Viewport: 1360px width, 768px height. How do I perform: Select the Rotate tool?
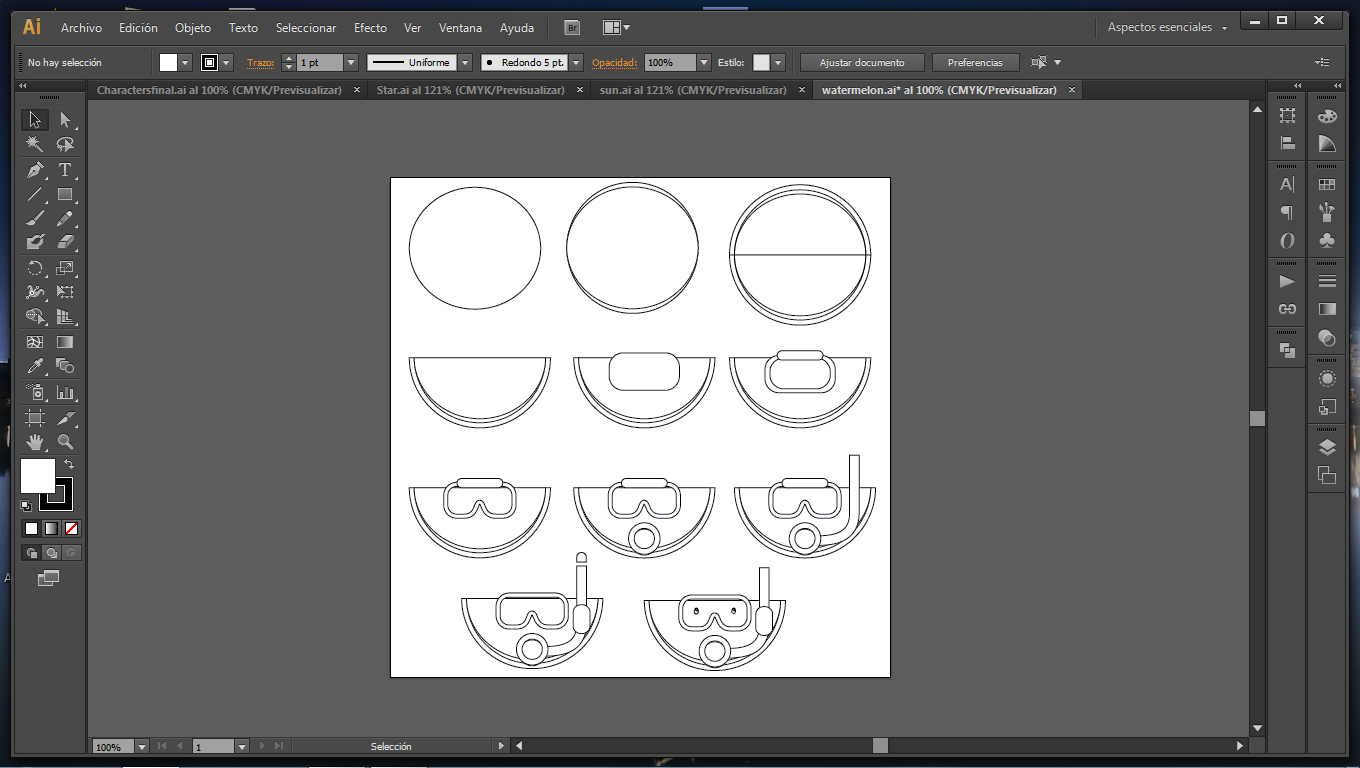click(35, 268)
